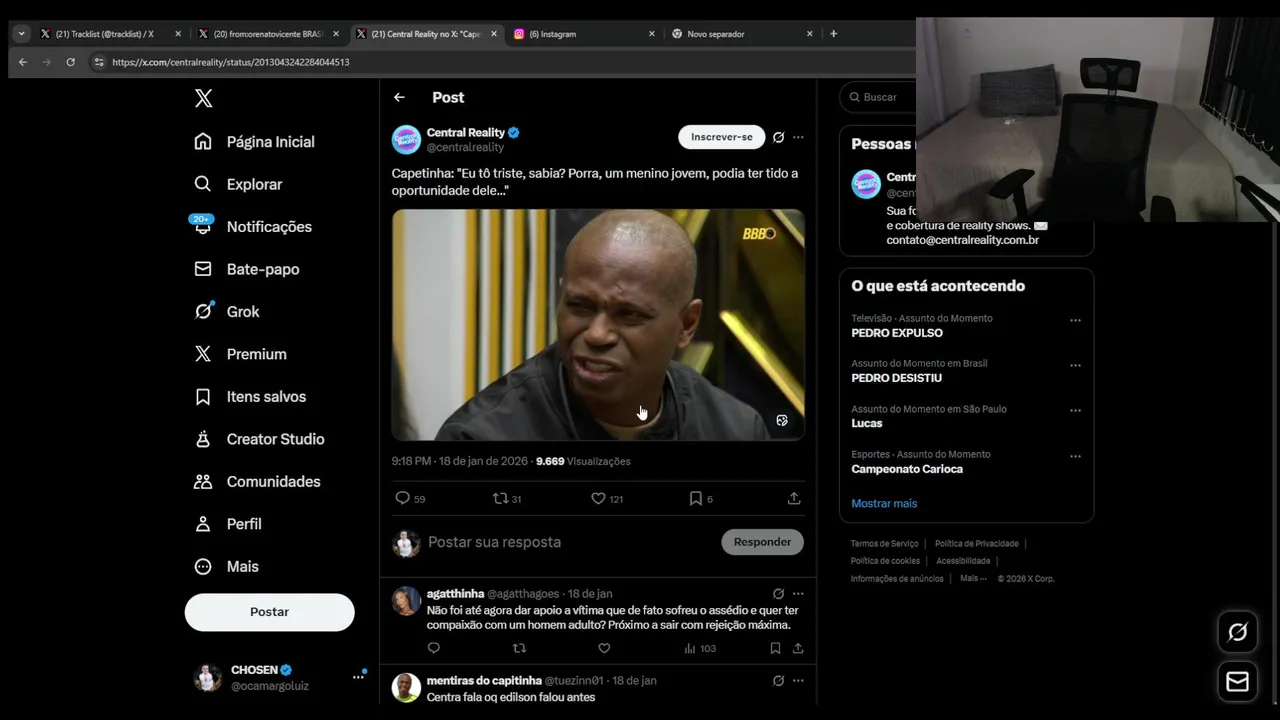Open options for PEDRO DESISTIU trend
The image size is (1280, 720).
pyautogui.click(x=1075, y=366)
